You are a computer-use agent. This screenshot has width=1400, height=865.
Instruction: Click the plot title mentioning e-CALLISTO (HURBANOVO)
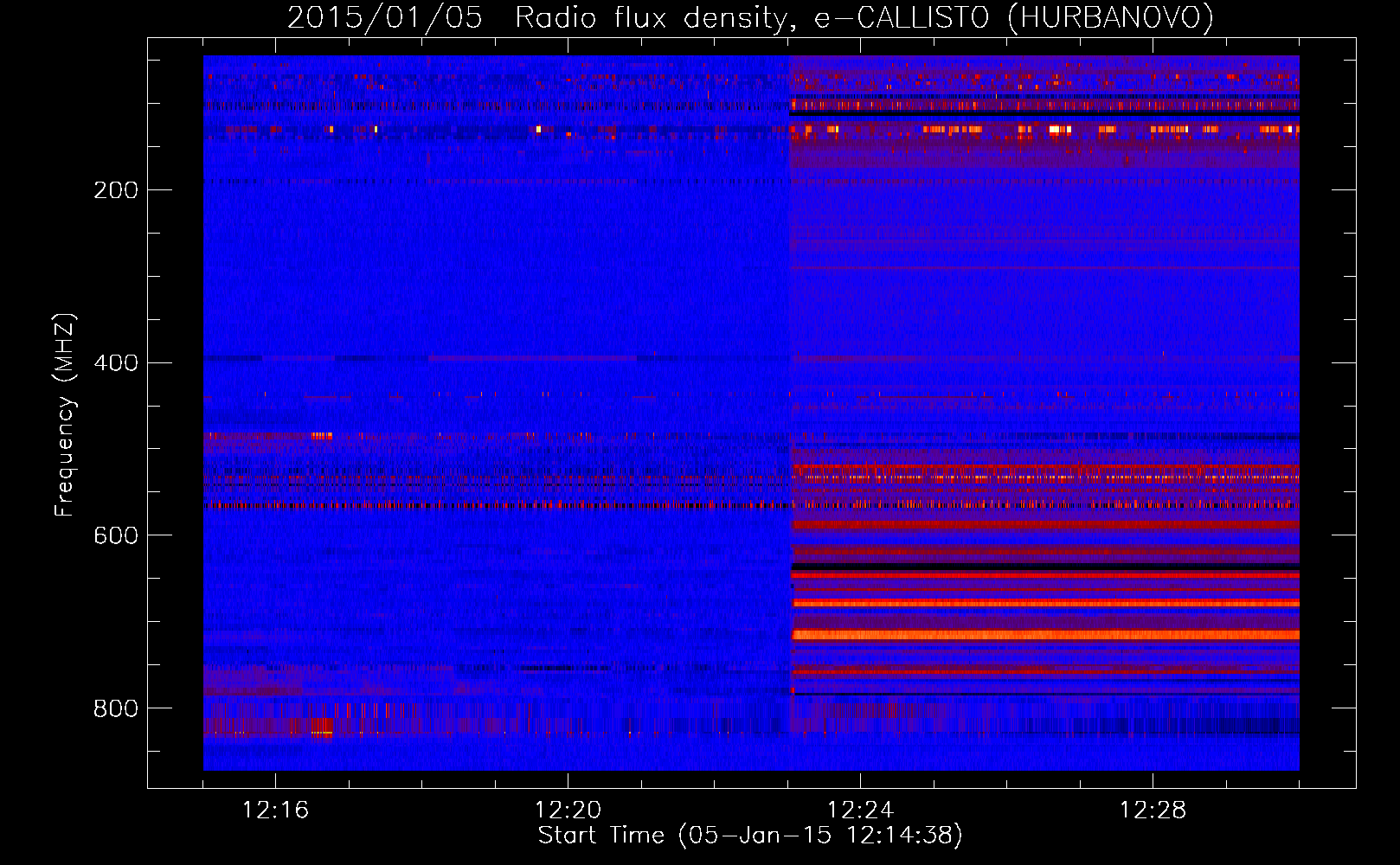pyautogui.click(x=750, y=18)
